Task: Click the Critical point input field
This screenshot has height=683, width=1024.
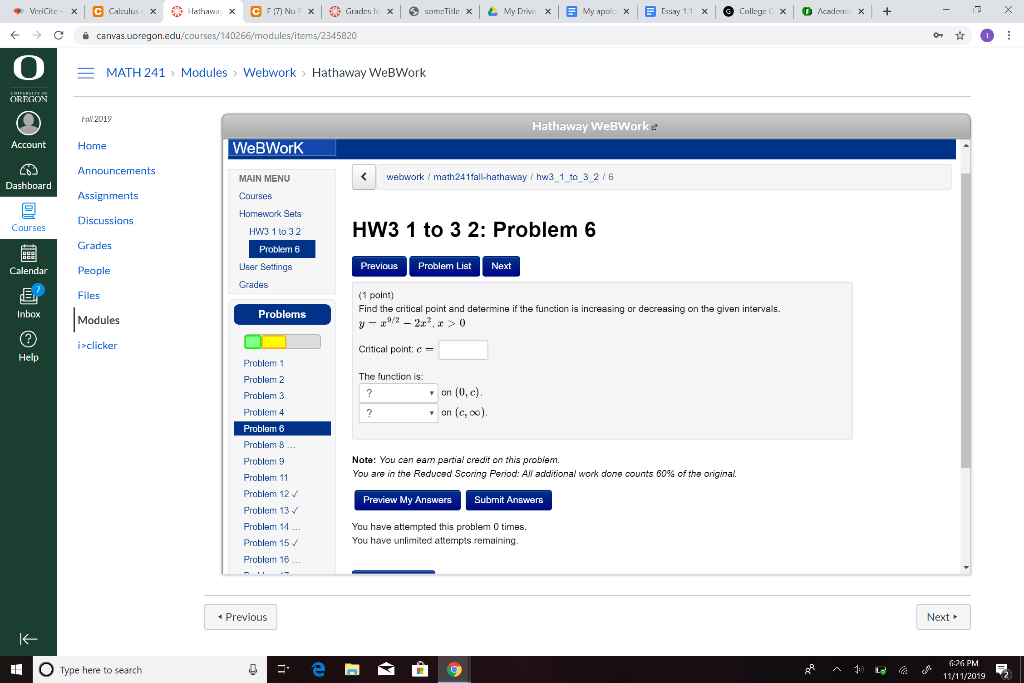Action: click(x=463, y=350)
